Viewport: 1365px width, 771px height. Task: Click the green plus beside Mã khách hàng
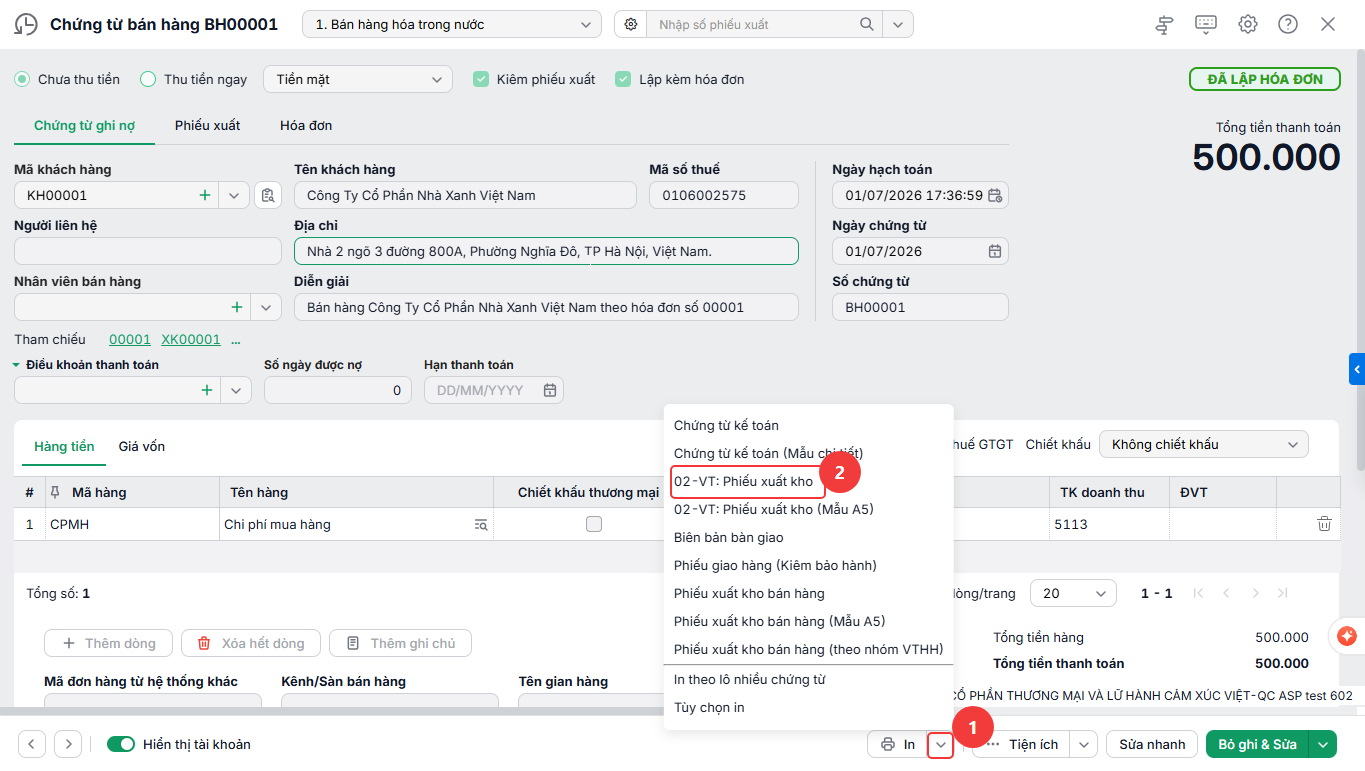tap(205, 195)
